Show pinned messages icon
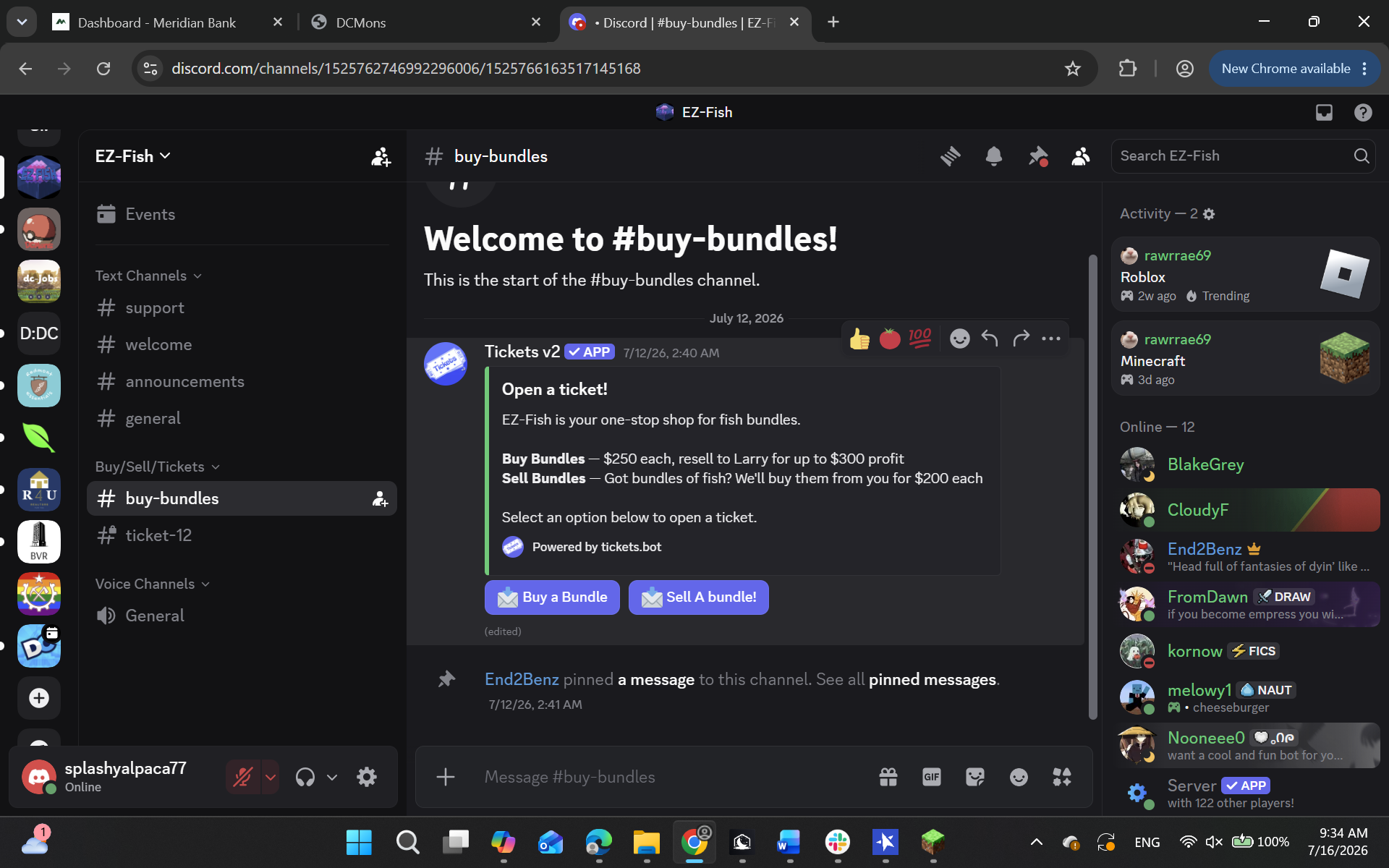Screen dimensions: 1389x868 point(1038,156)
